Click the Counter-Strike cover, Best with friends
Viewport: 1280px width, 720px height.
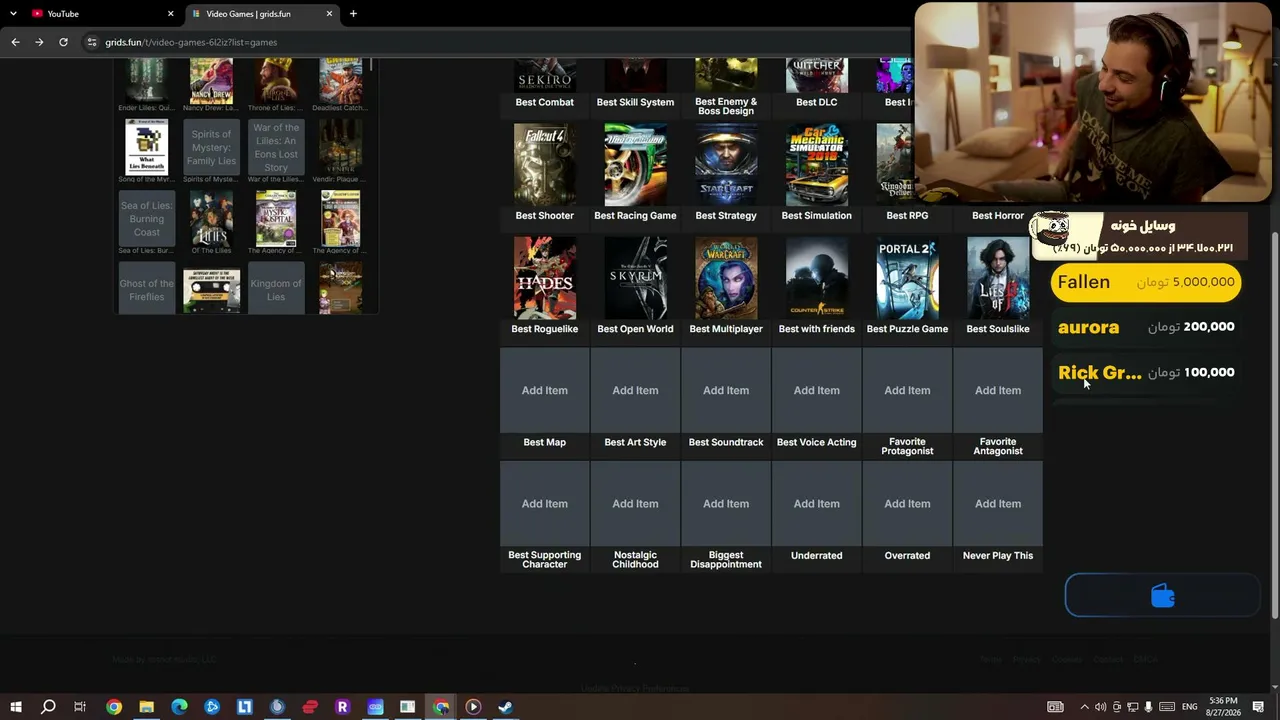tap(816, 278)
